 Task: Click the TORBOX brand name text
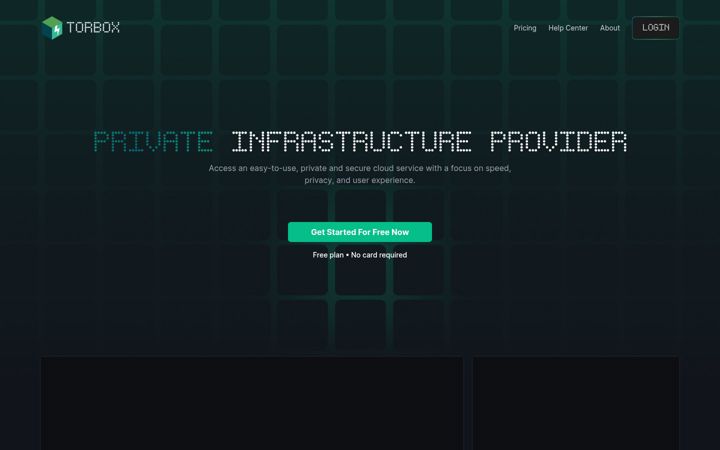click(x=93, y=28)
